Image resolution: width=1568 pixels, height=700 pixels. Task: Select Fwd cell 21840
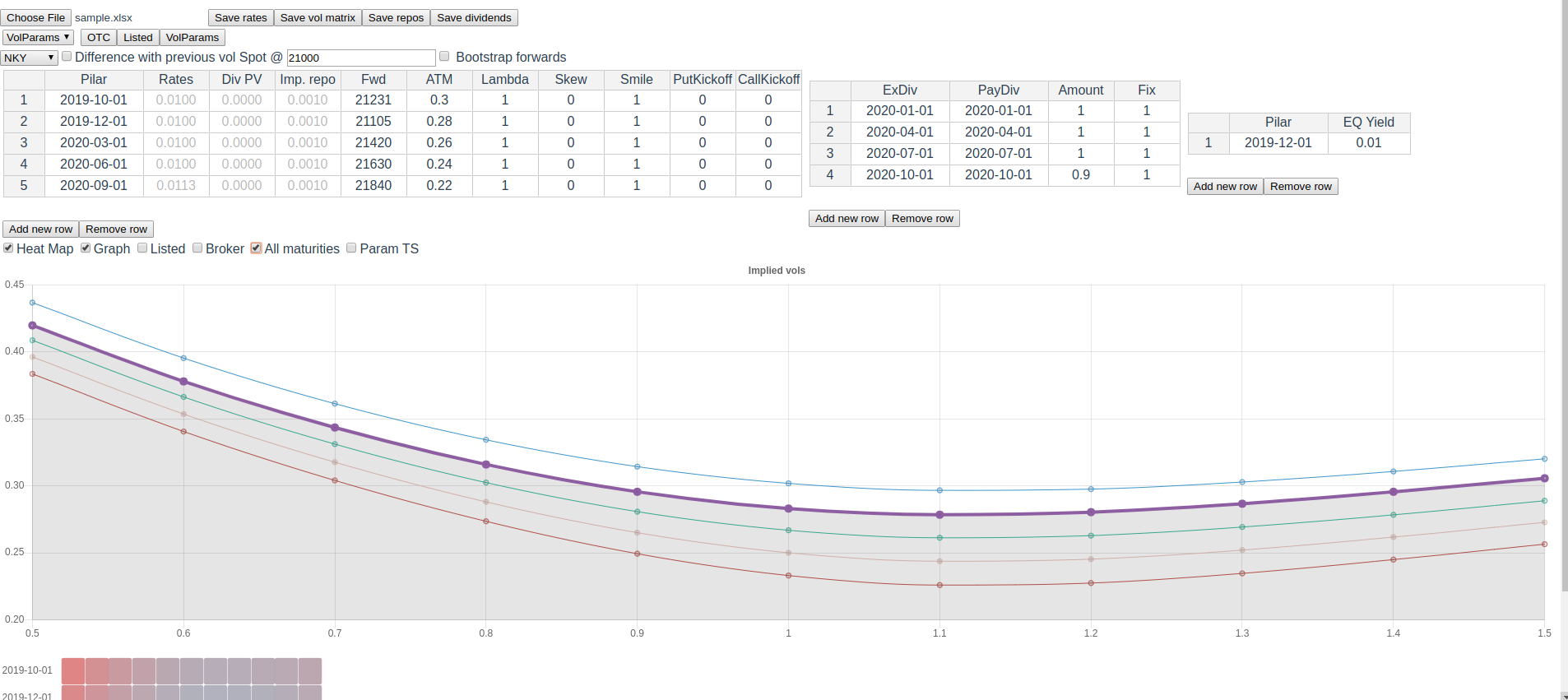[x=373, y=186]
